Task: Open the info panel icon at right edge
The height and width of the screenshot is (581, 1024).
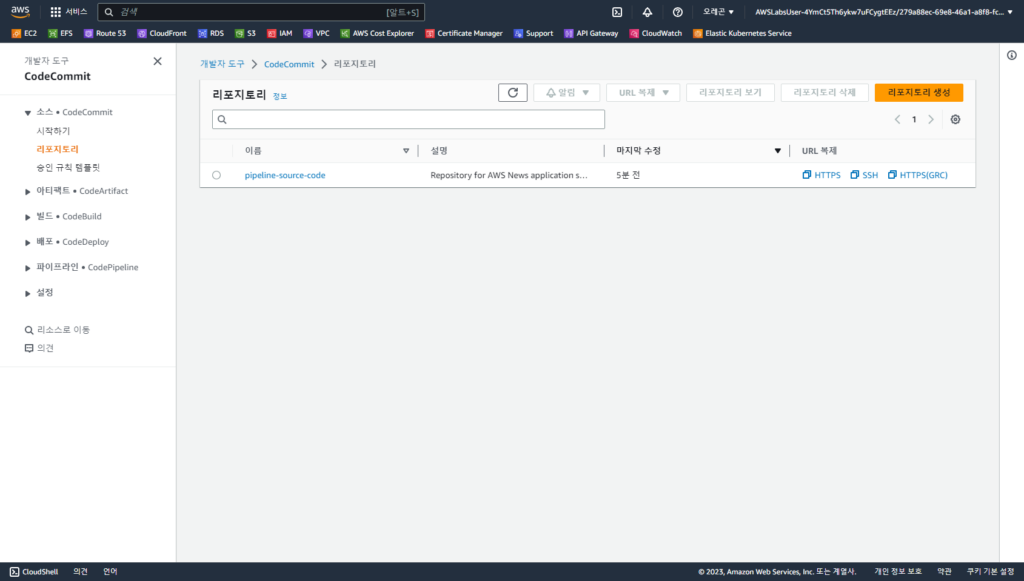Action: pos(1012,55)
